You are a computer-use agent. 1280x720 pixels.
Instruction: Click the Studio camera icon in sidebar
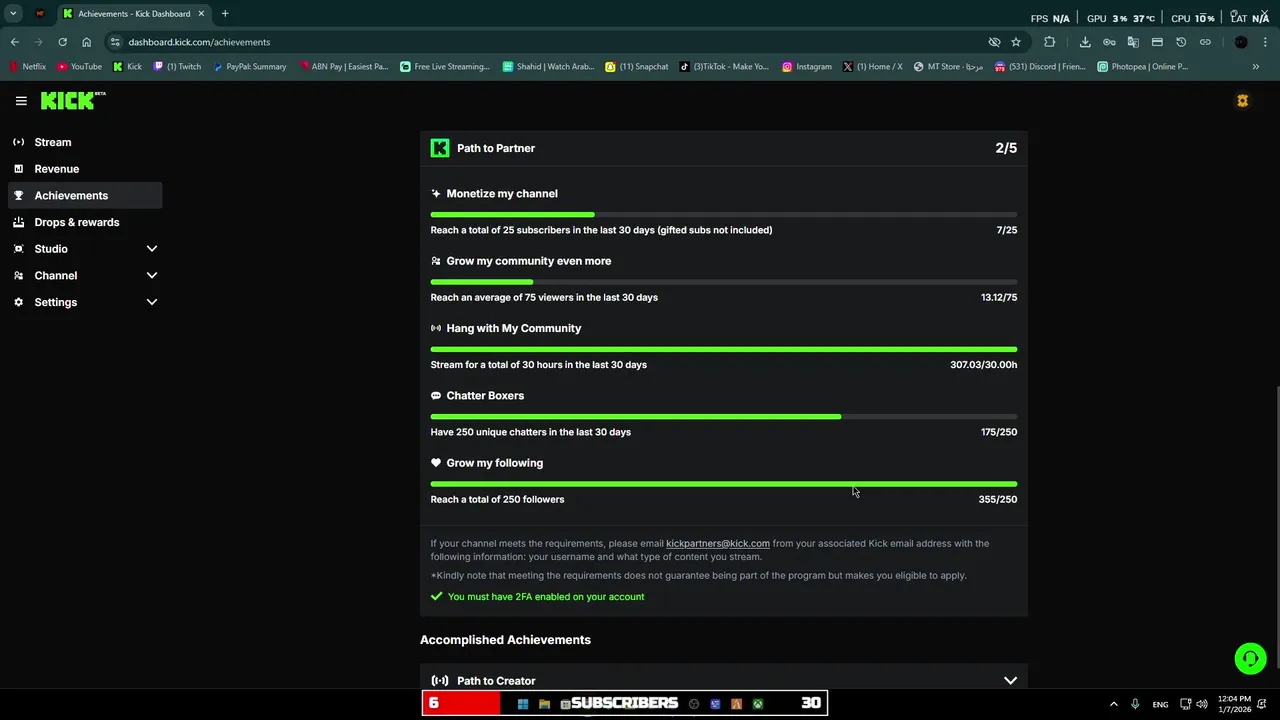coord(18,249)
